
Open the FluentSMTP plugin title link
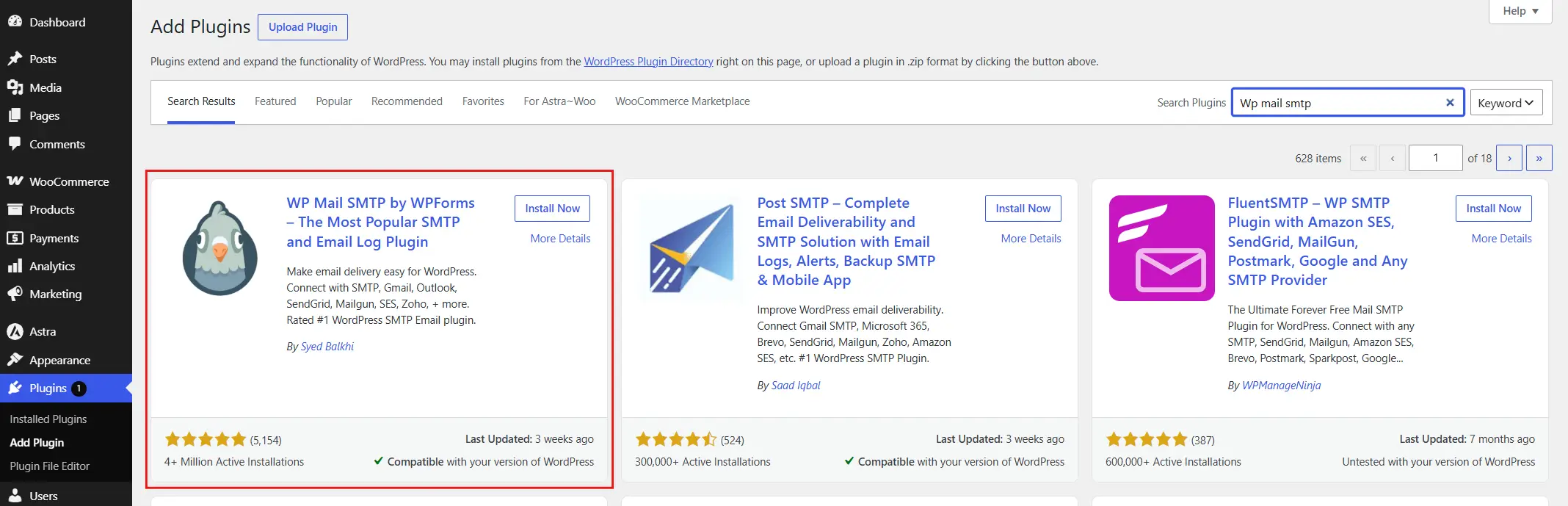(x=1318, y=241)
